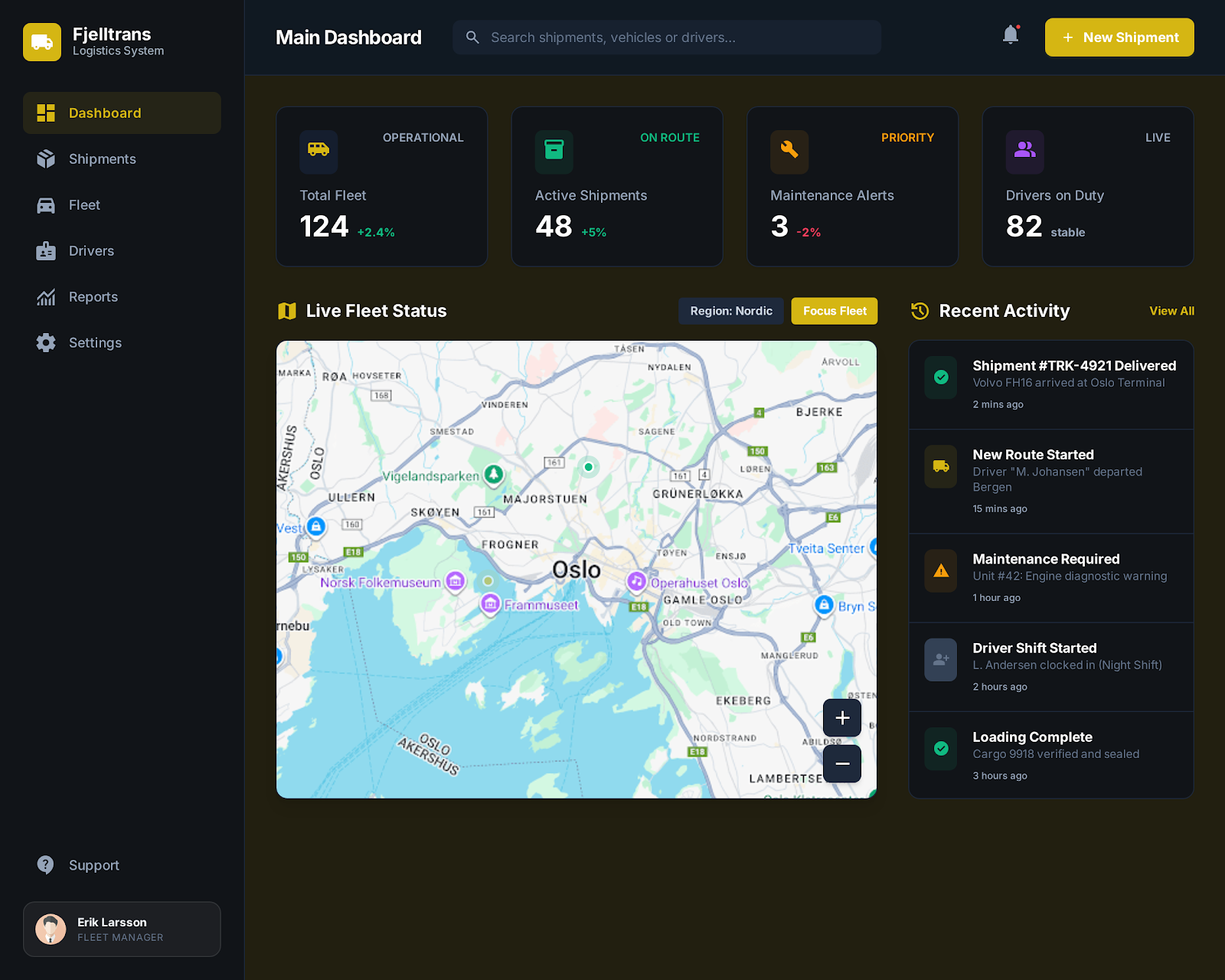Select the Fleet section in the sidebar
This screenshot has height=980, width=1225.
click(84, 204)
